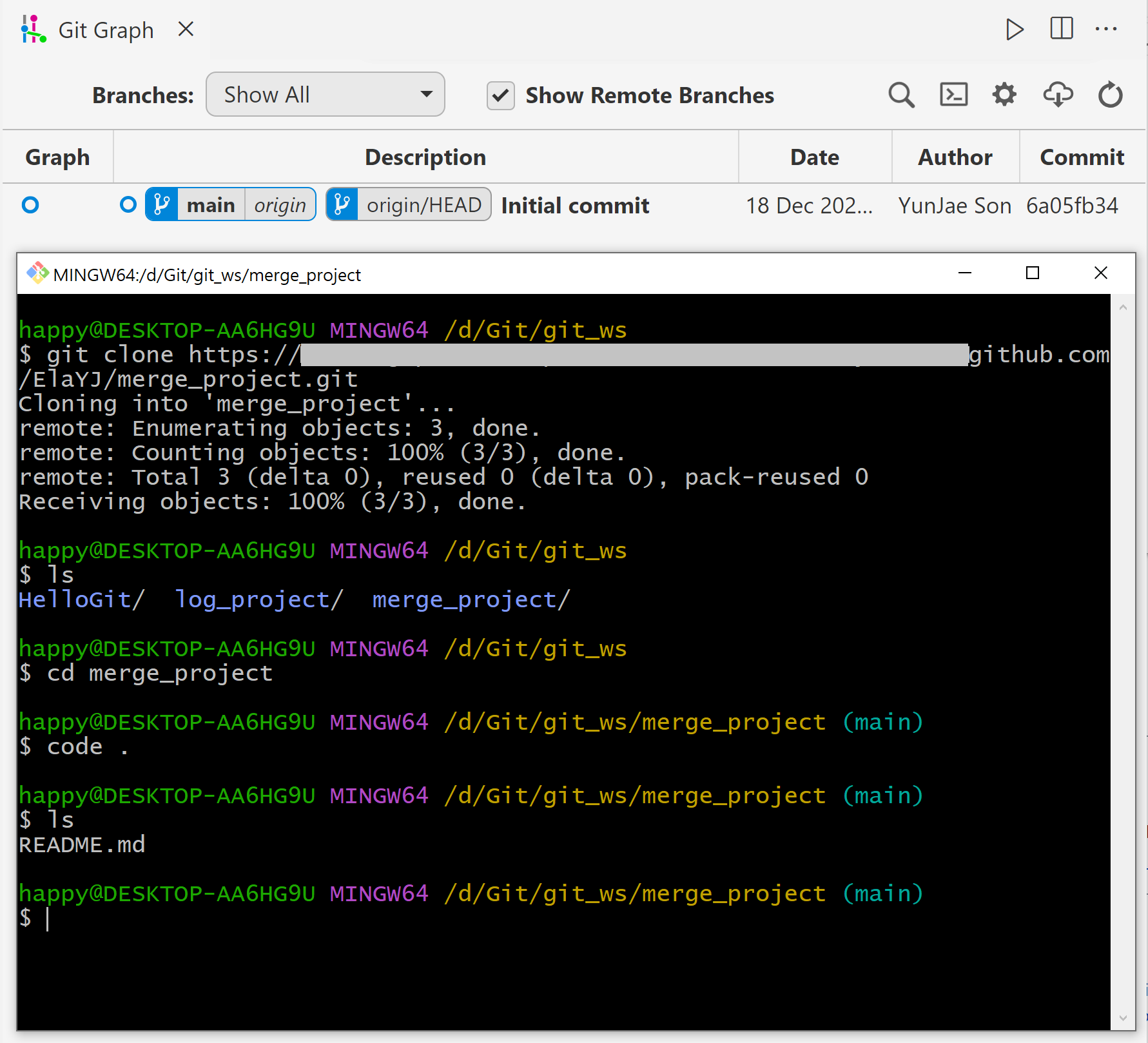This screenshot has width=1148, height=1043.
Task: Click the Branches label
Action: (143, 95)
